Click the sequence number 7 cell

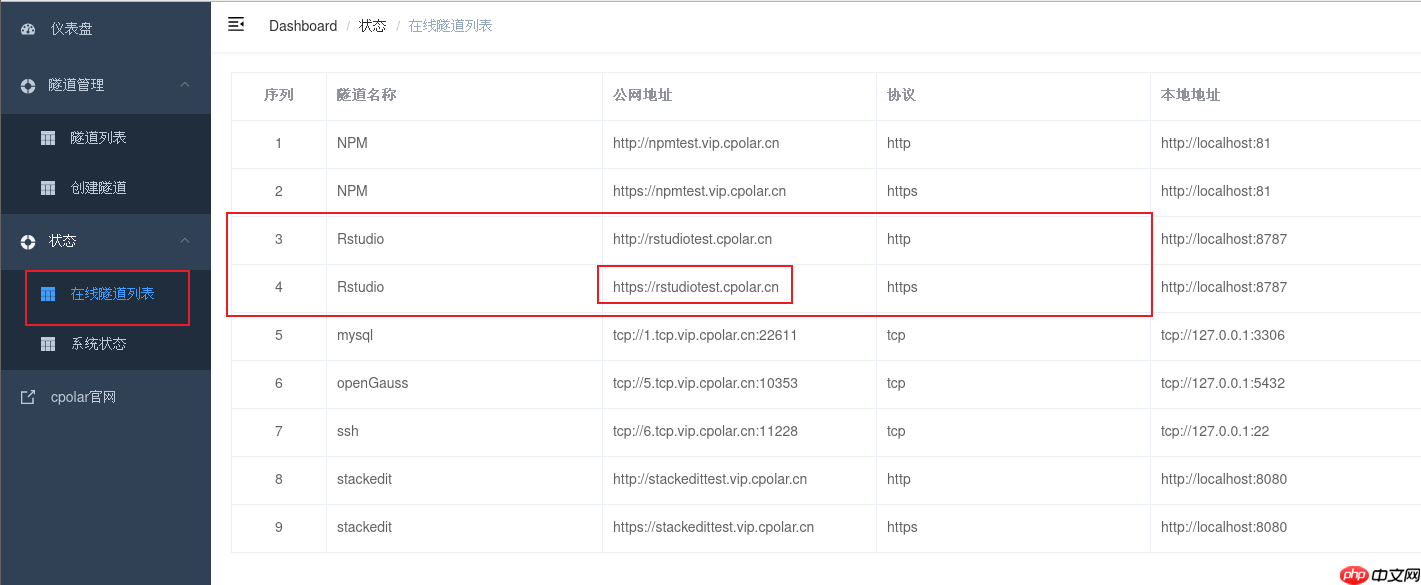pos(279,431)
